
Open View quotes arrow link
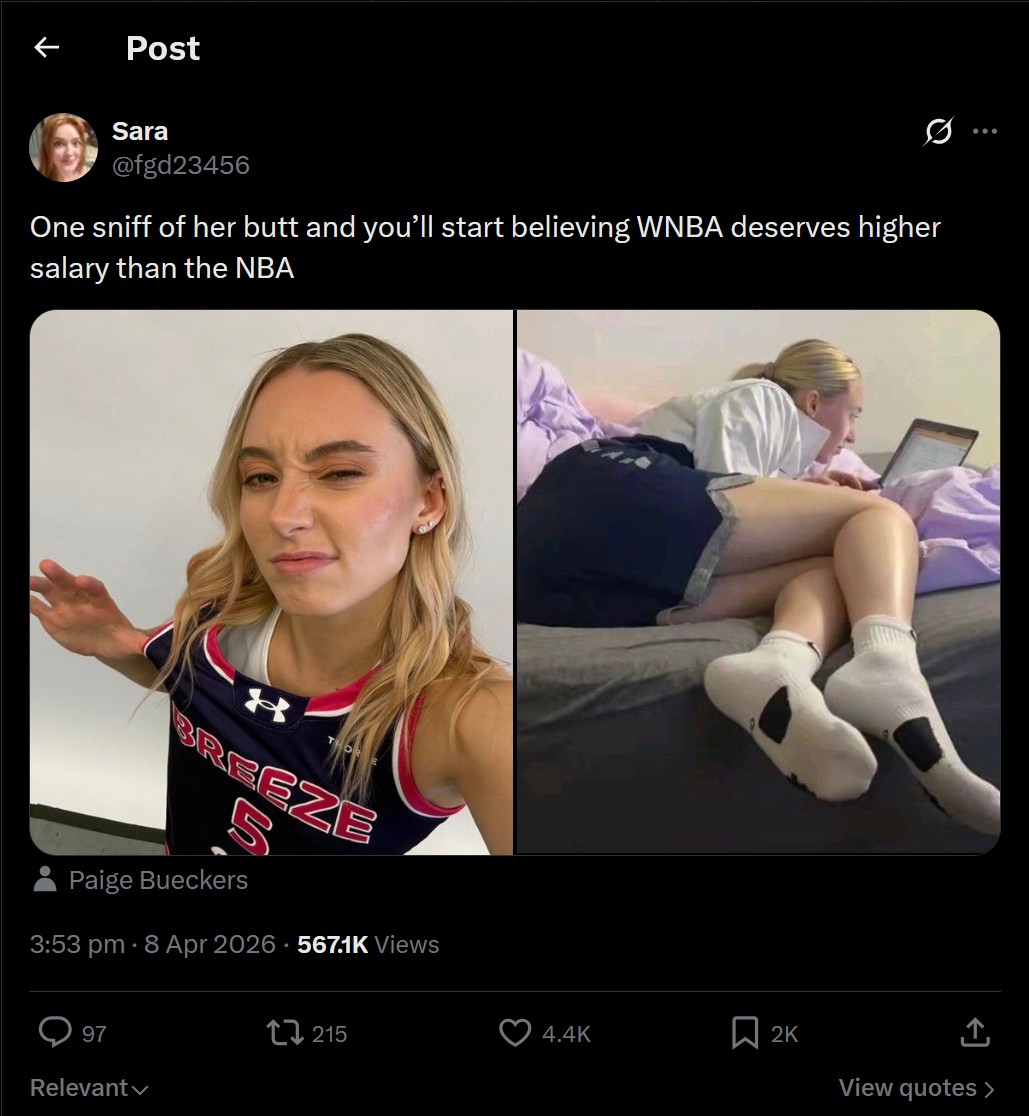pyautogui.click(x=917, y=1088)
